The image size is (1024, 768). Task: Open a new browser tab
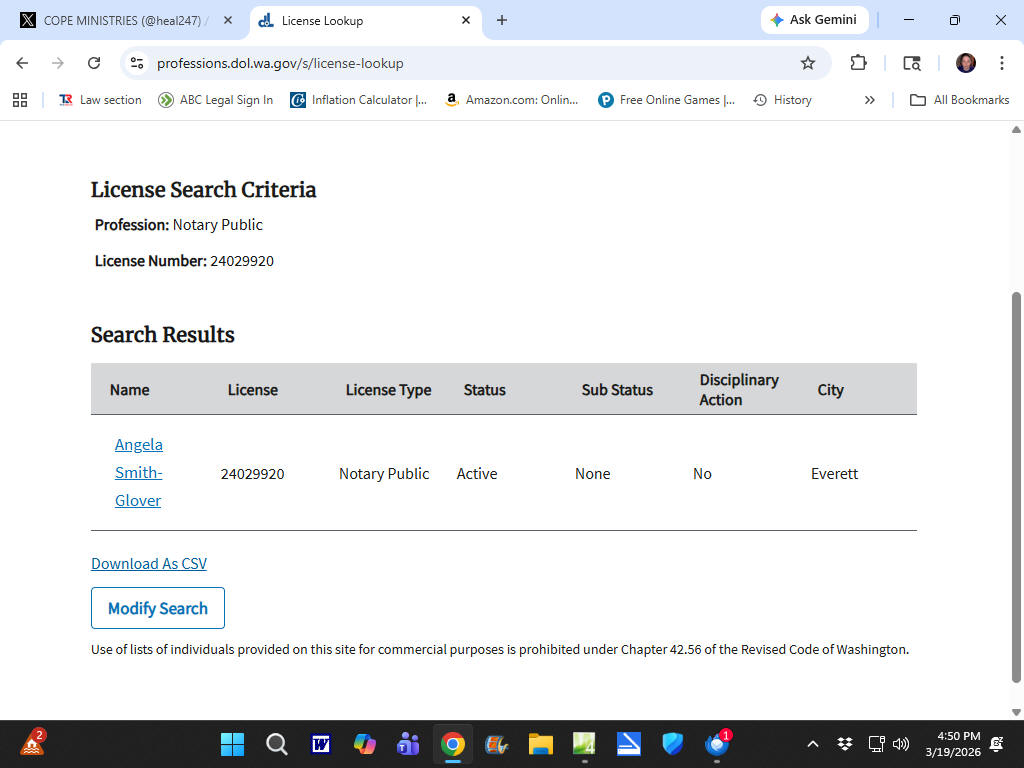[502, 20]
